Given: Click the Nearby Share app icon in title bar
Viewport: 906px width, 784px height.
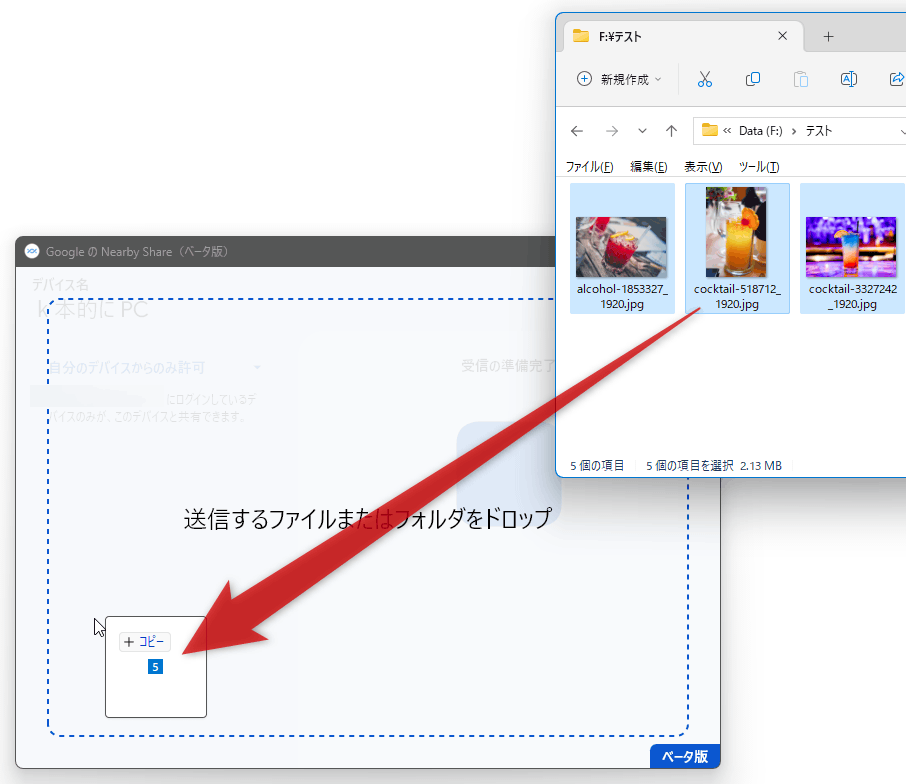Looking at the screenshot, I should coord(32,251).
